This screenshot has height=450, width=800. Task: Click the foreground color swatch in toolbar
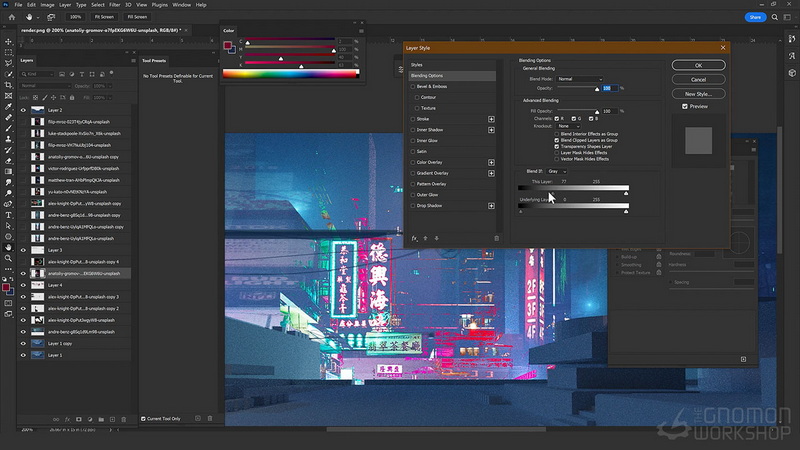point(6,288)
